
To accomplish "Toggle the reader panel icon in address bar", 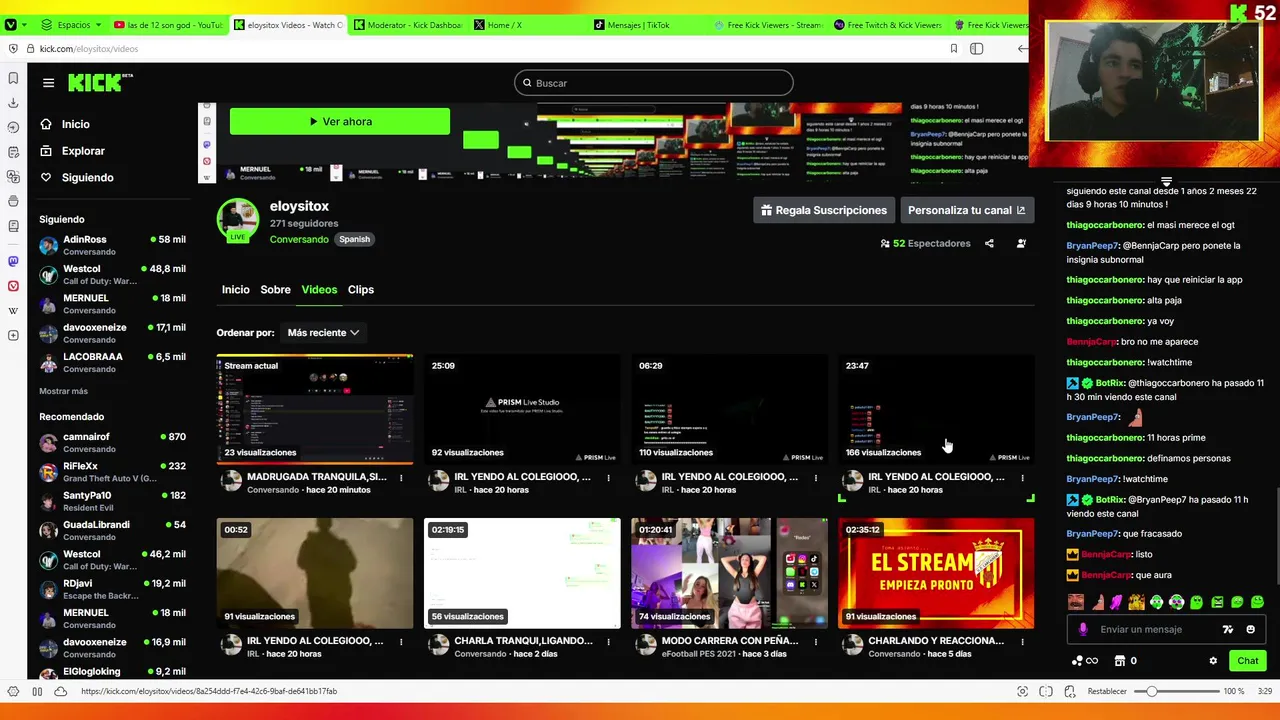I will coord(977,48).
